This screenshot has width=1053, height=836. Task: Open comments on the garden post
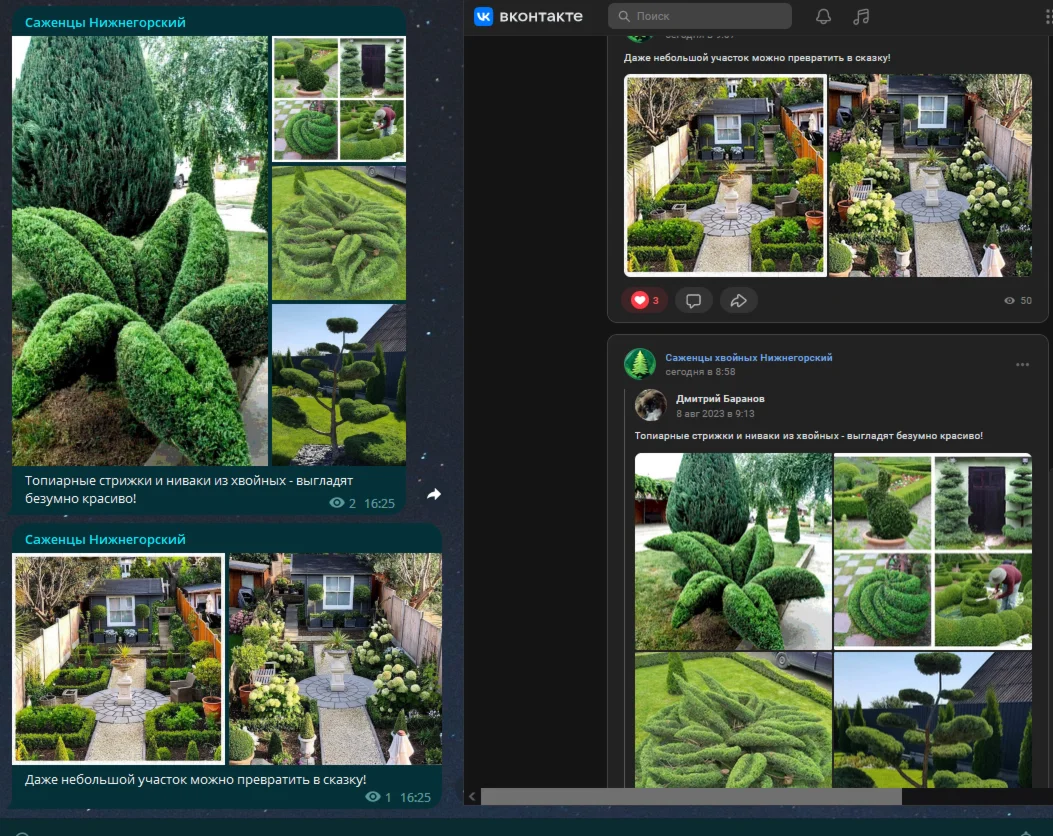point(694,300)
